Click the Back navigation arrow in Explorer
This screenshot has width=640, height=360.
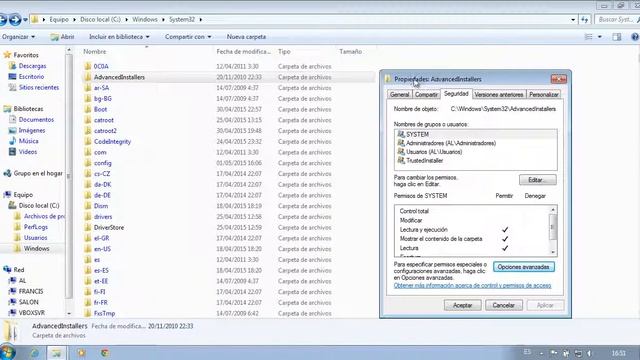pos(2,20)
